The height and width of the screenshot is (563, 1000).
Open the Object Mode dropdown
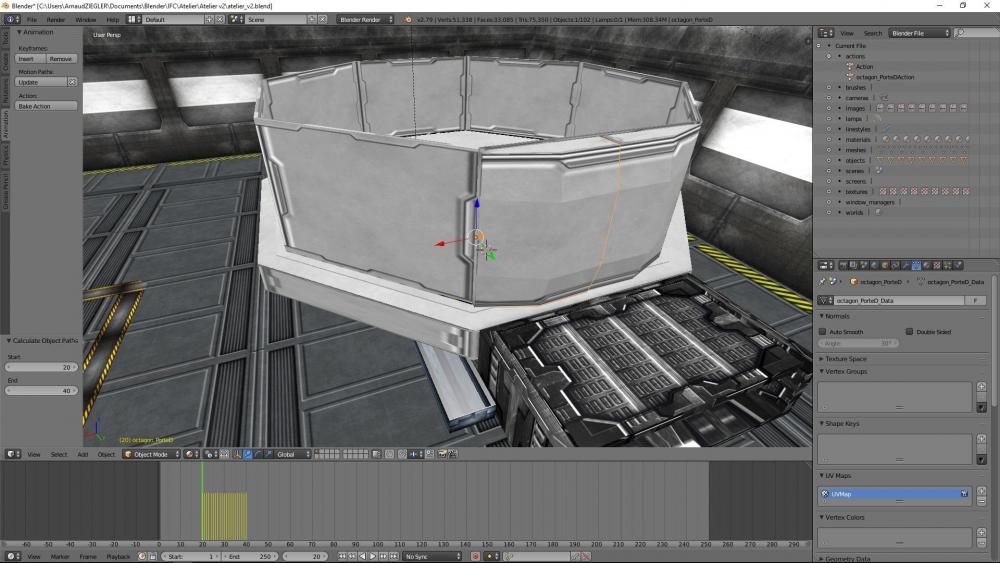pyautogui.click(x=150, y=454)
